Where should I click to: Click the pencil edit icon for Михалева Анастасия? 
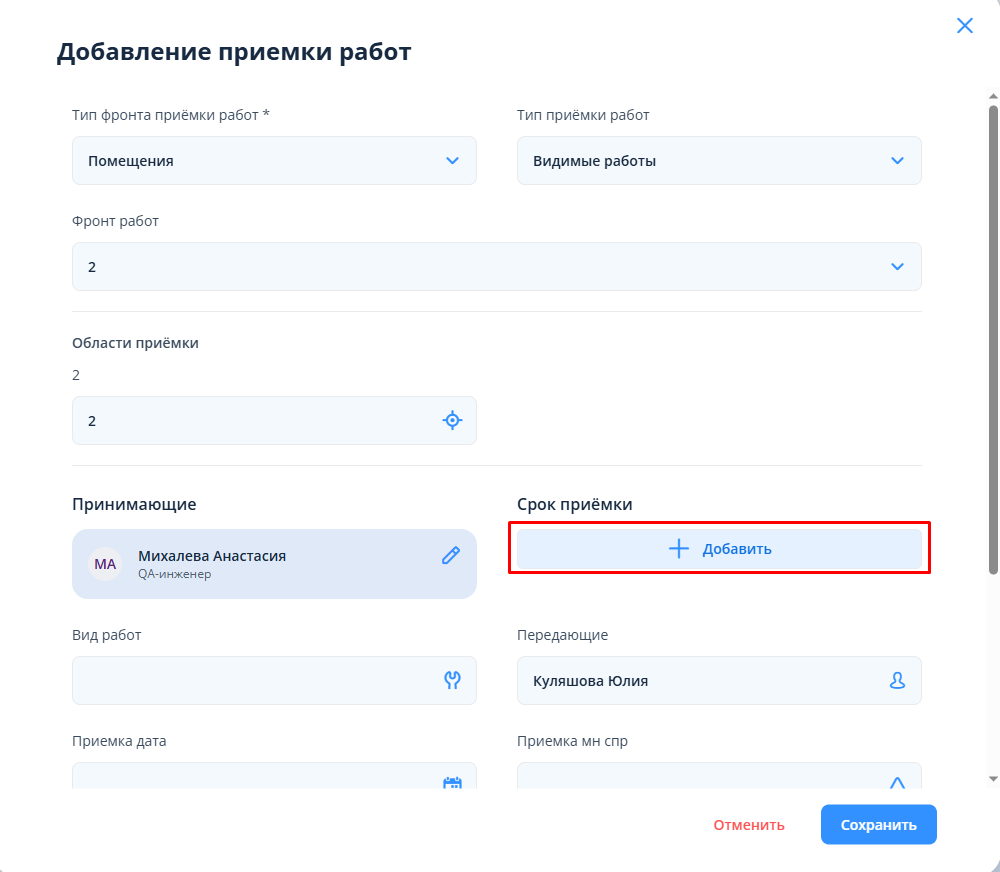tap(451, 556)
